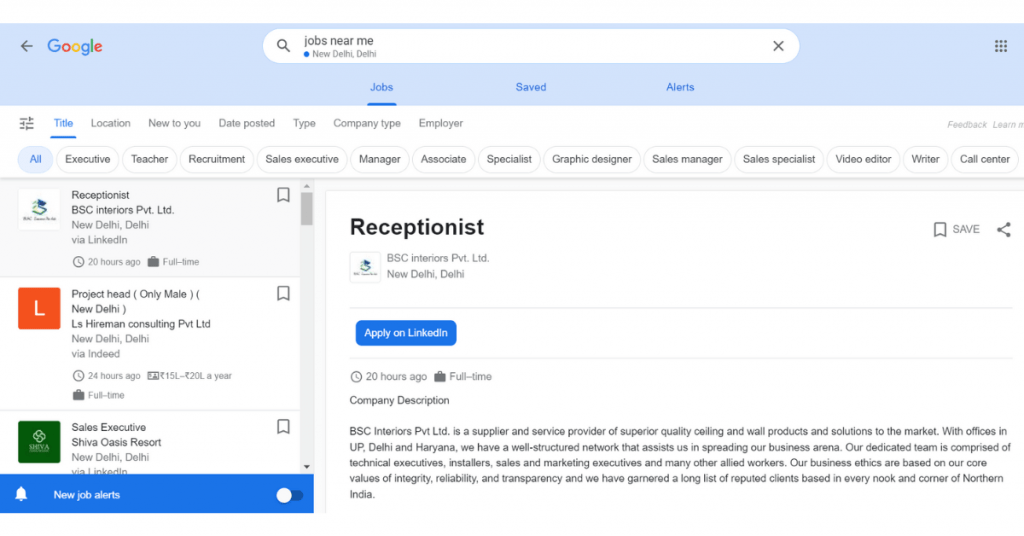Select the Type filter category
The height and width of the screenshot is (536, 1024).
pyautogui.click(x=304, y=123)
